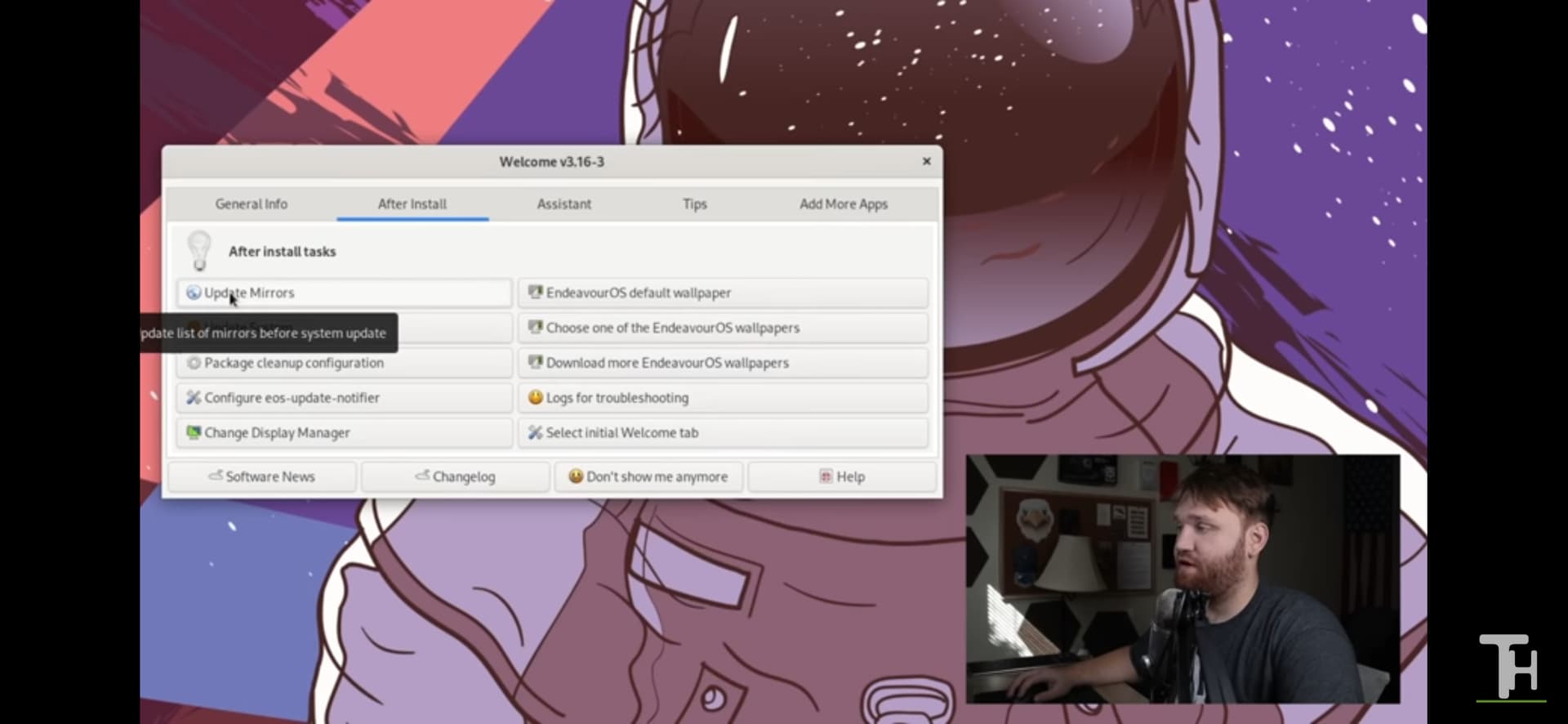Click the icon beside EndeavourOS default wallpaper
This screenshot has width=1568, height=724.
[536, 292]
